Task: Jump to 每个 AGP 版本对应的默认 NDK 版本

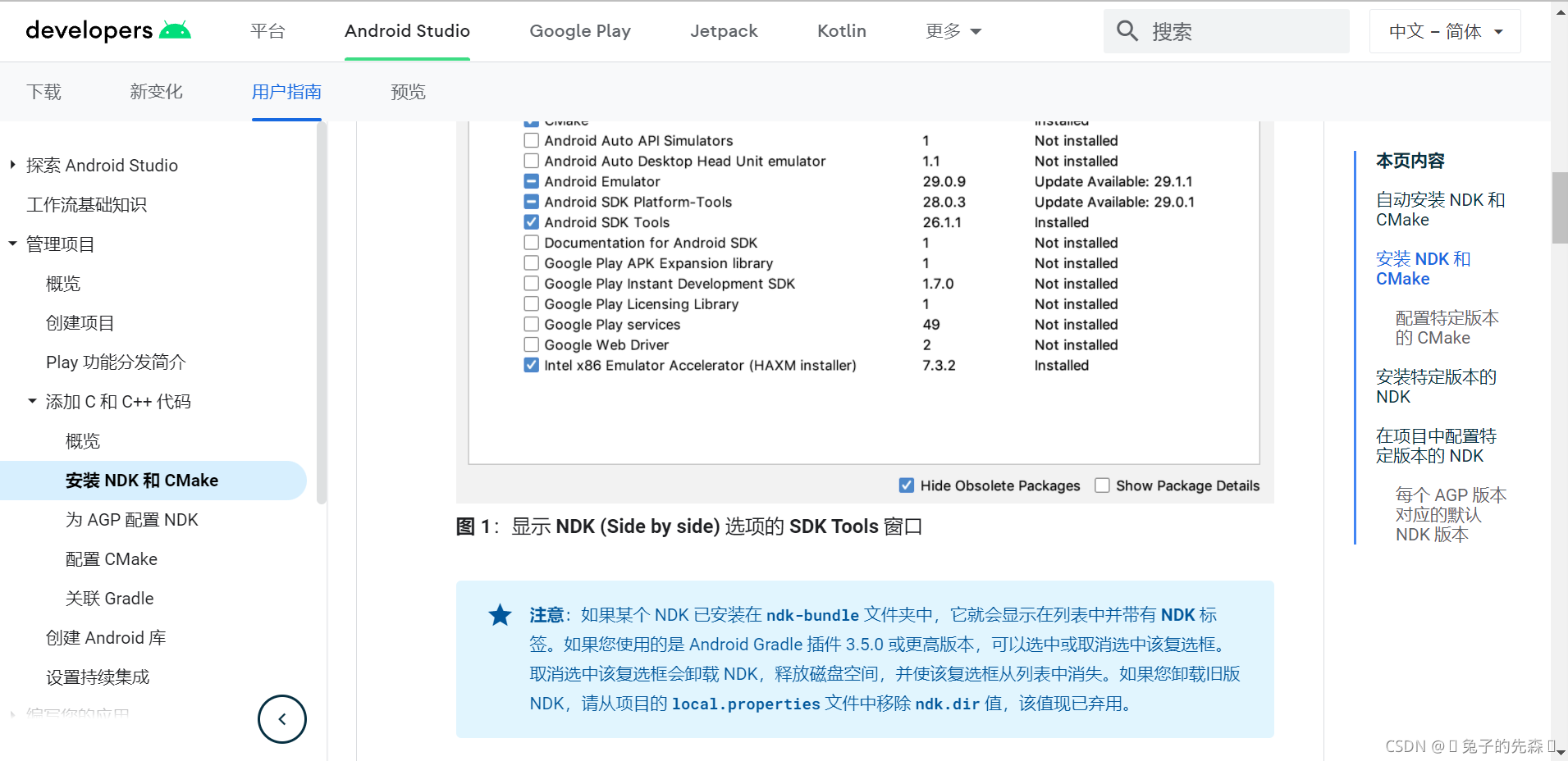Action: click(1451, 515)
